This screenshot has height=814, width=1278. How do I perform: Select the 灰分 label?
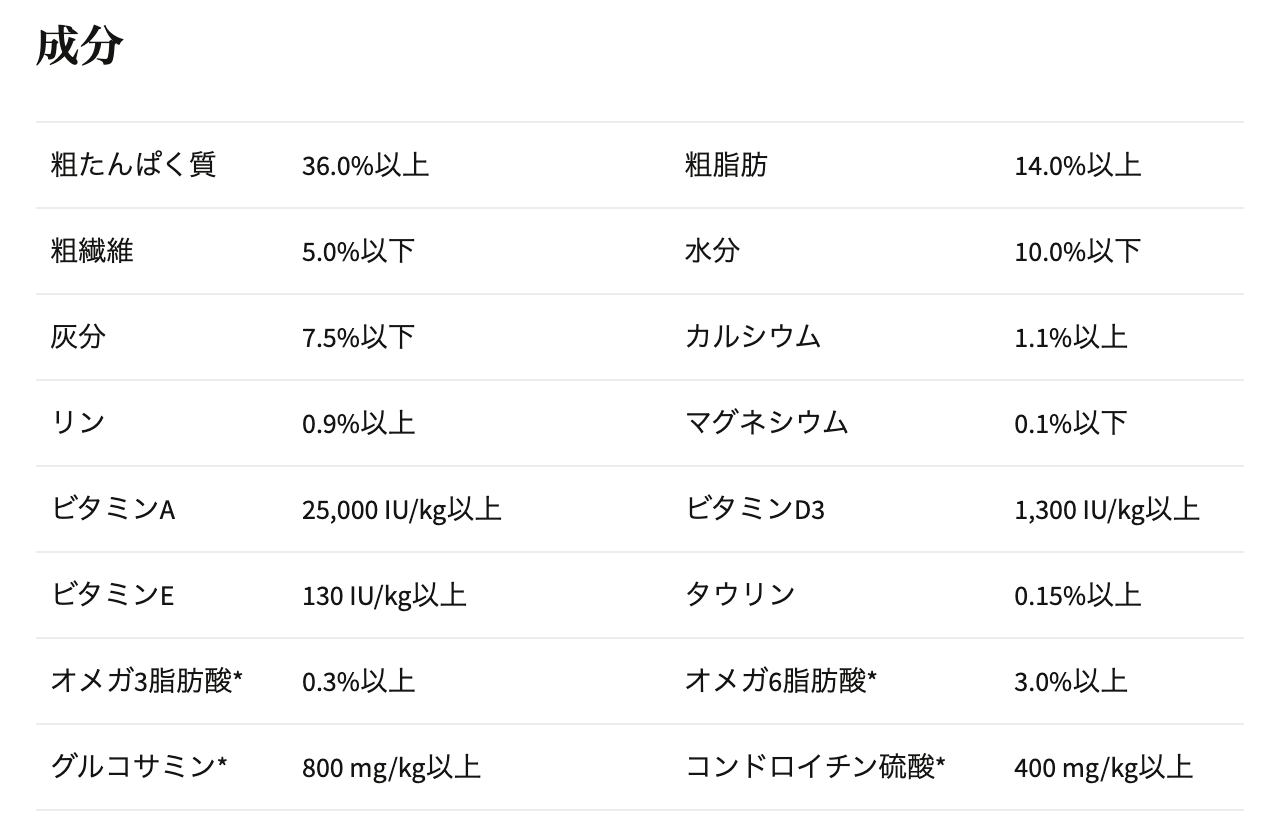click(x=78, y=337)
